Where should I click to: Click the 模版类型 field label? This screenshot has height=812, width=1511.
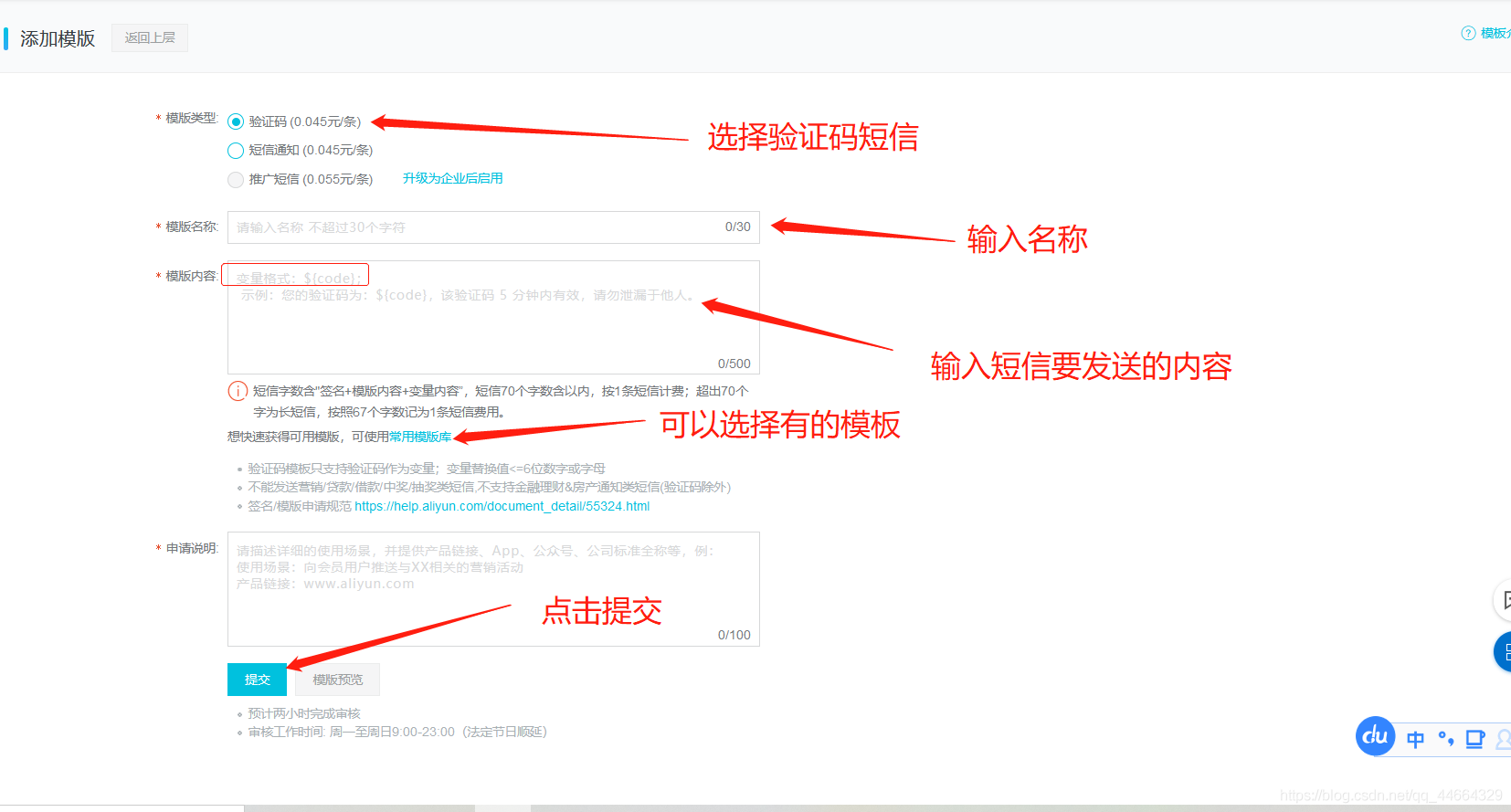click(191, 118)
